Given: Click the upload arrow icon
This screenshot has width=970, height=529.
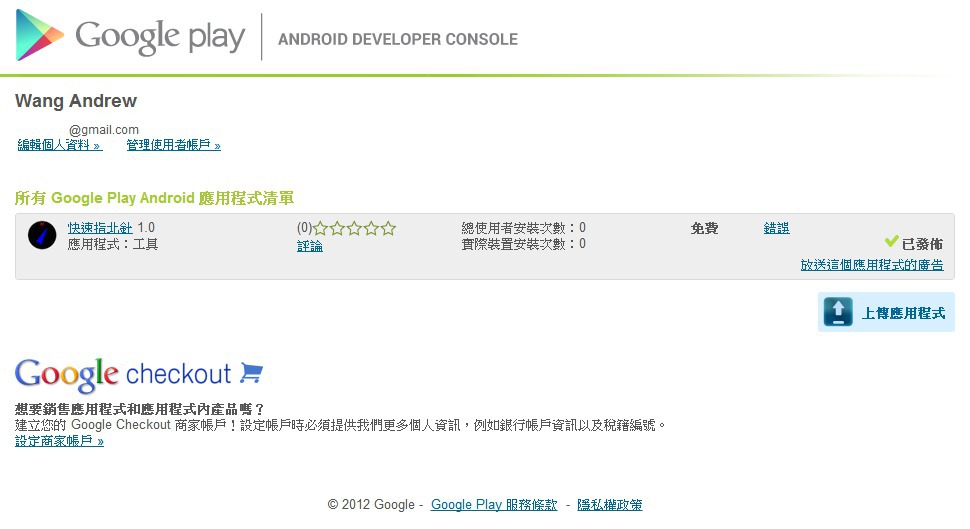Looking at the screenshot, I should 837,312.
